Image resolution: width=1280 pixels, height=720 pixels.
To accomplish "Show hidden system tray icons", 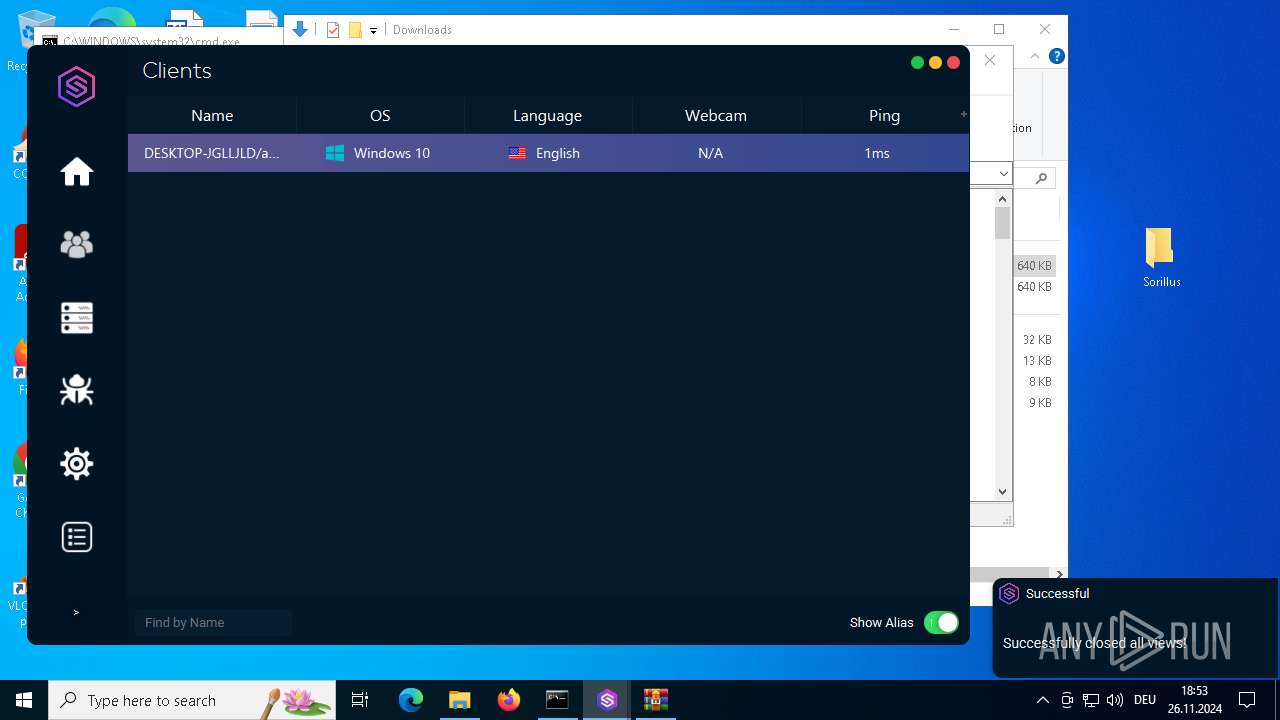I will [x=1042, y=700].
